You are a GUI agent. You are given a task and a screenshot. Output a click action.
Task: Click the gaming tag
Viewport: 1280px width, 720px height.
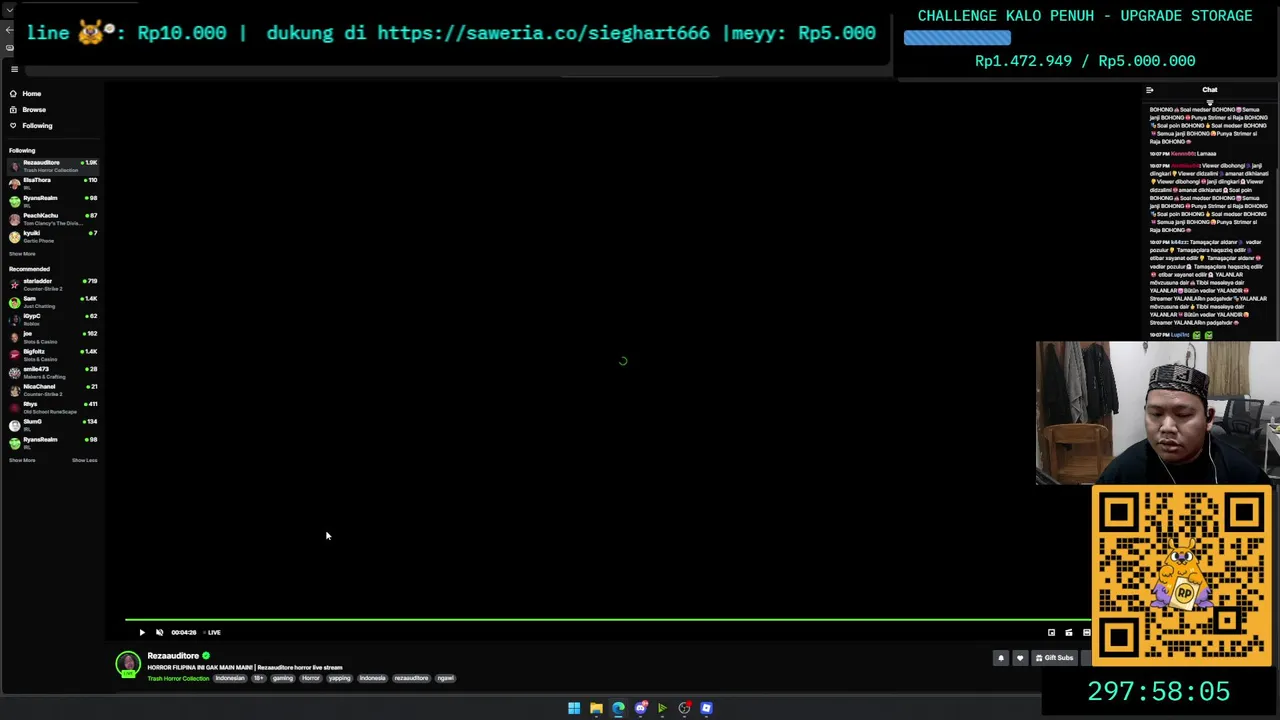point(283,678)
